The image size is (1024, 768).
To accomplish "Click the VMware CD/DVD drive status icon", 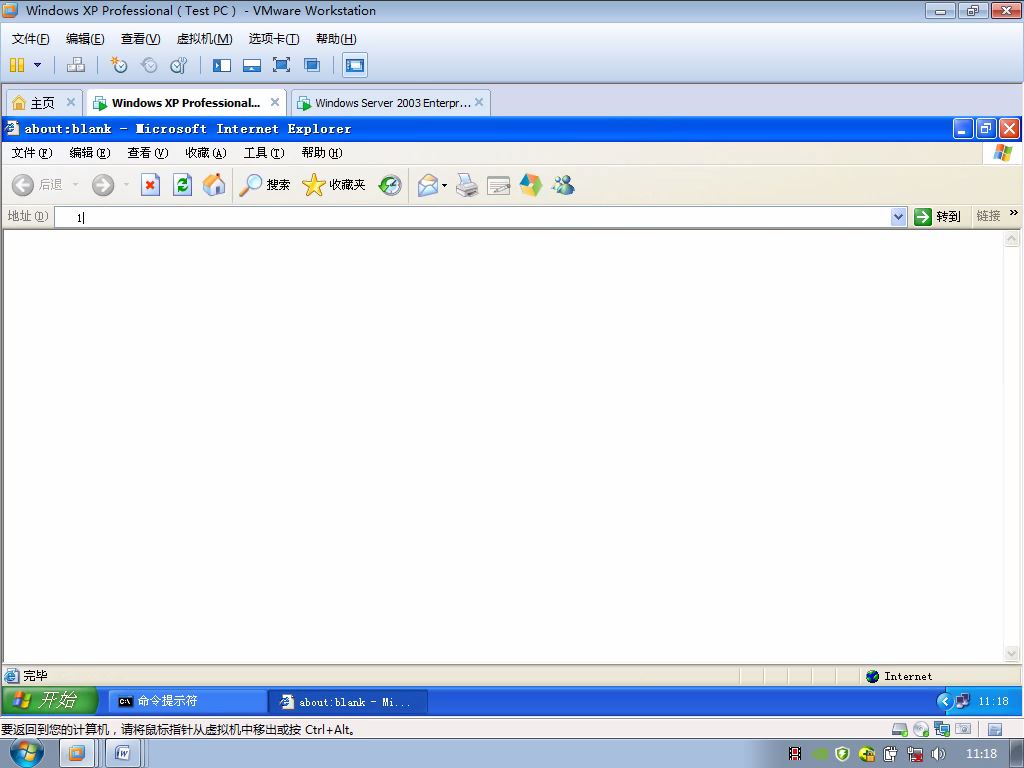I will click(921, 729).
